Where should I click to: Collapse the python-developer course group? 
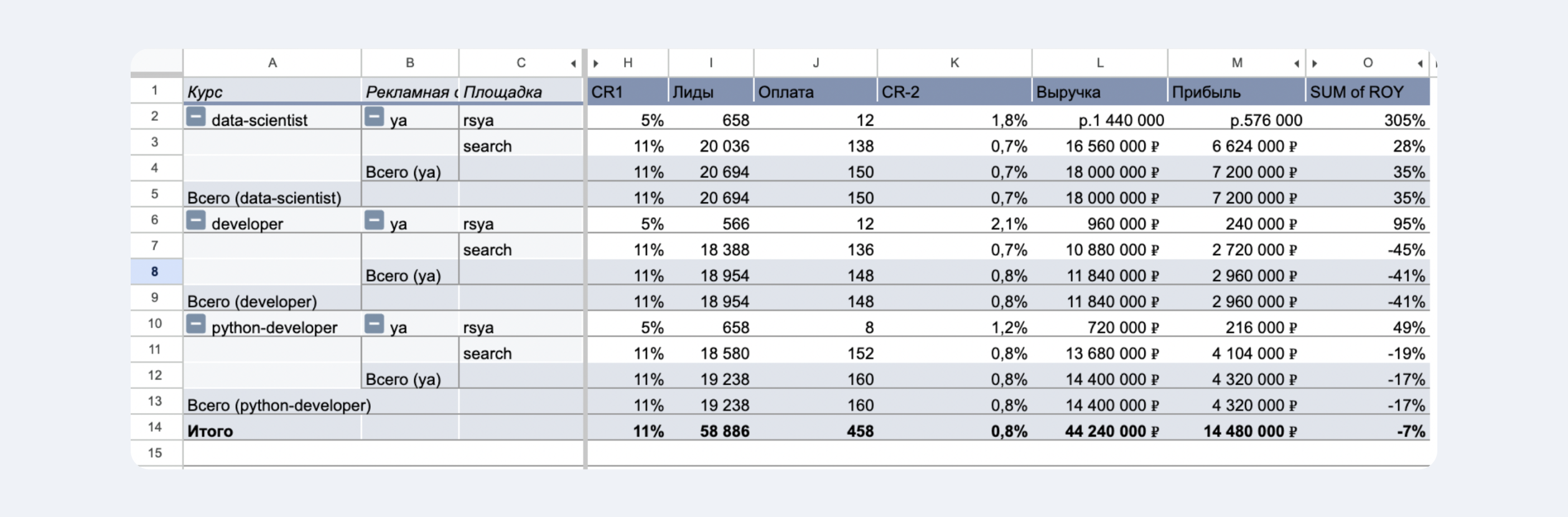point(195,324)
